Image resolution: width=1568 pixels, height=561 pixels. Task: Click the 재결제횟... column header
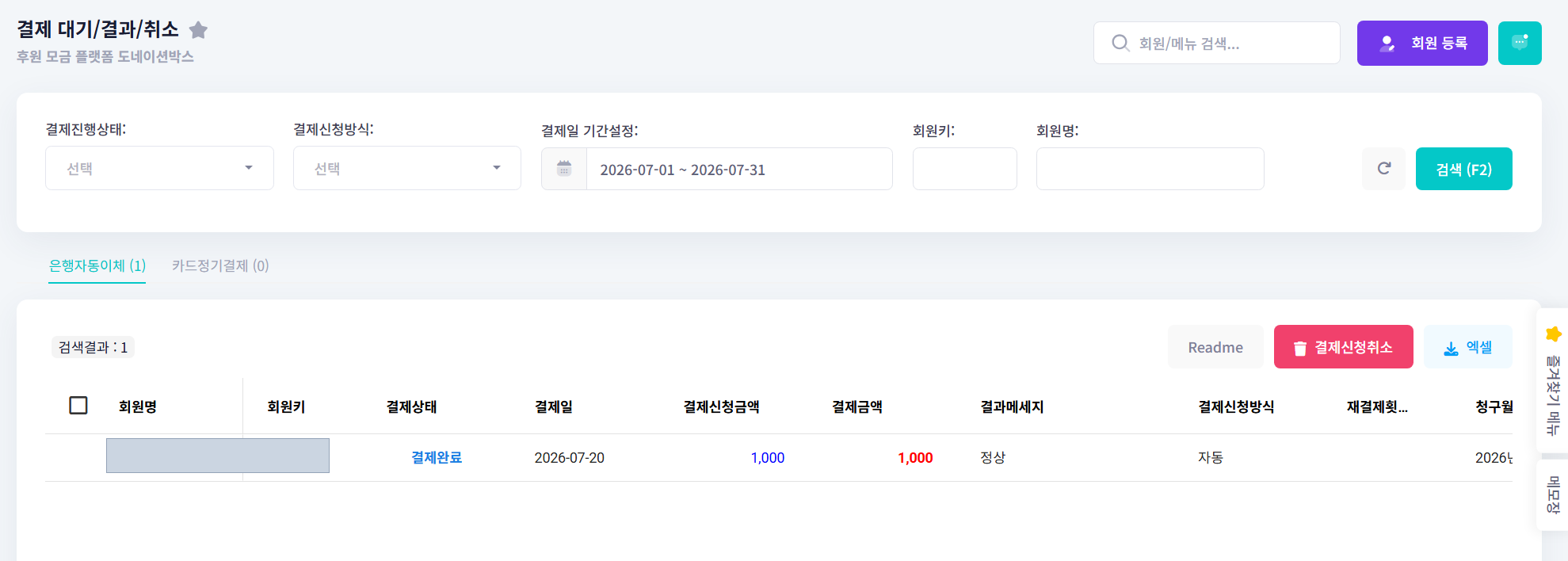[1377, 406]
